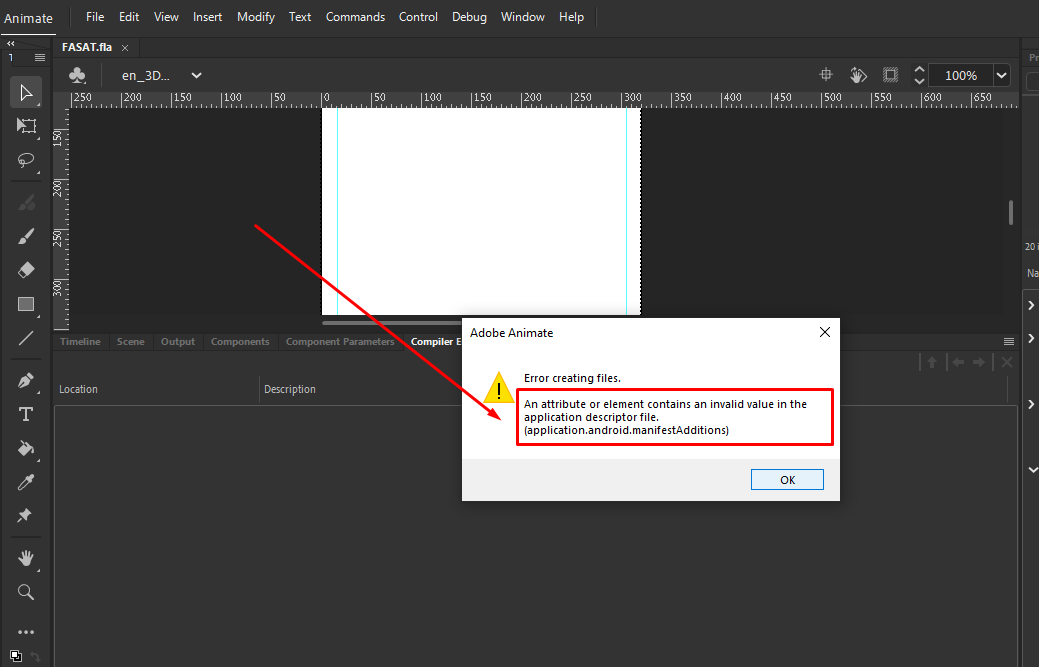Select the Pen tool
The image size is (1039, 667).
pos(26,380)
